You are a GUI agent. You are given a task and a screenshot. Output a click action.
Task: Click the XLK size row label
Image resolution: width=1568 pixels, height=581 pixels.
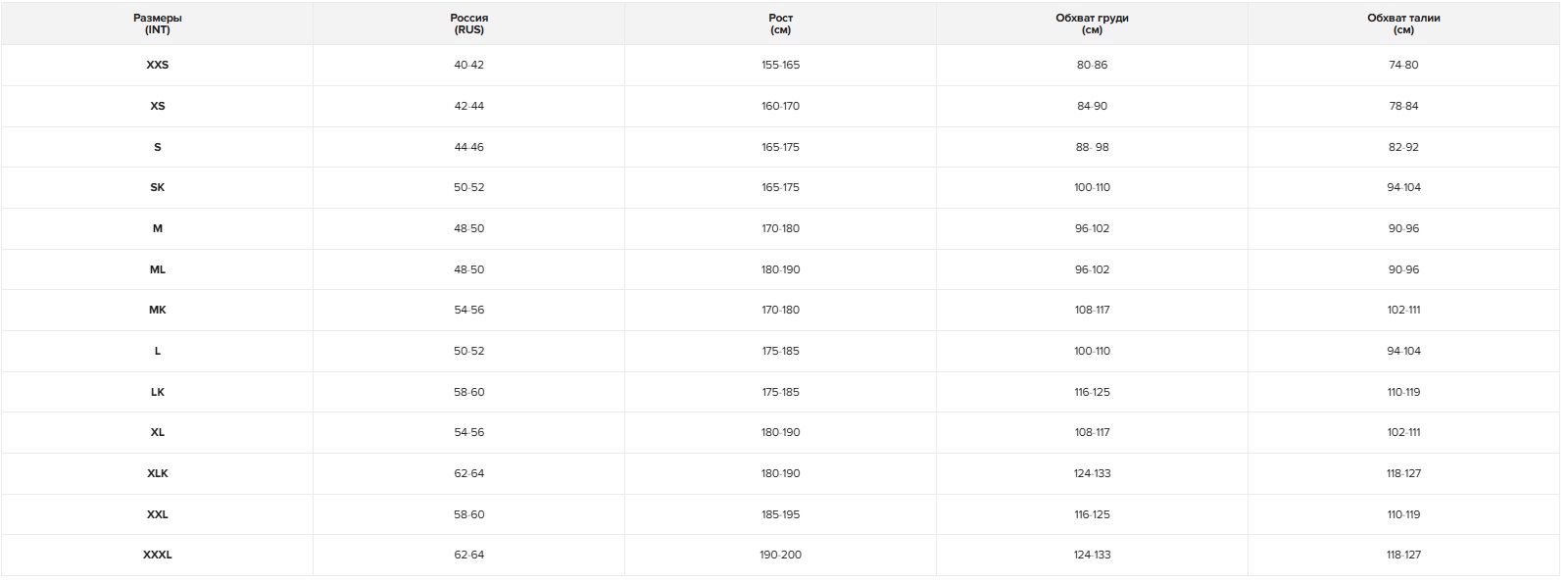pyautogui.click(x=157, y=473)
